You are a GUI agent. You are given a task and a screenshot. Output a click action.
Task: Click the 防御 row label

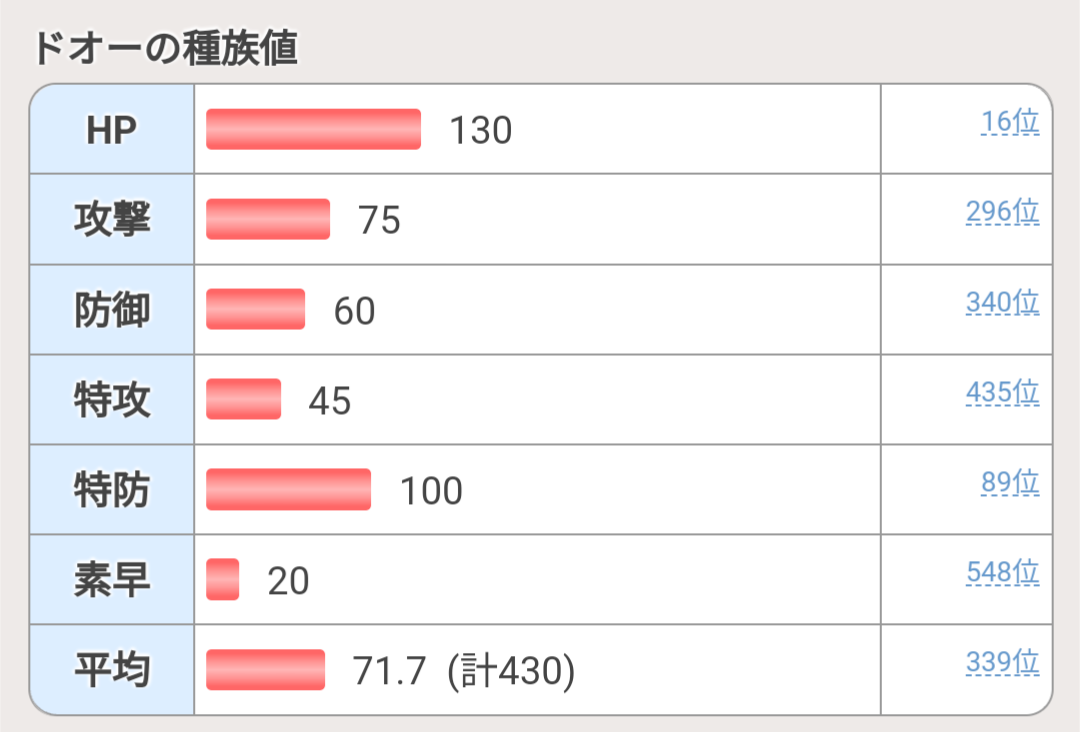(x=112, y=310)
